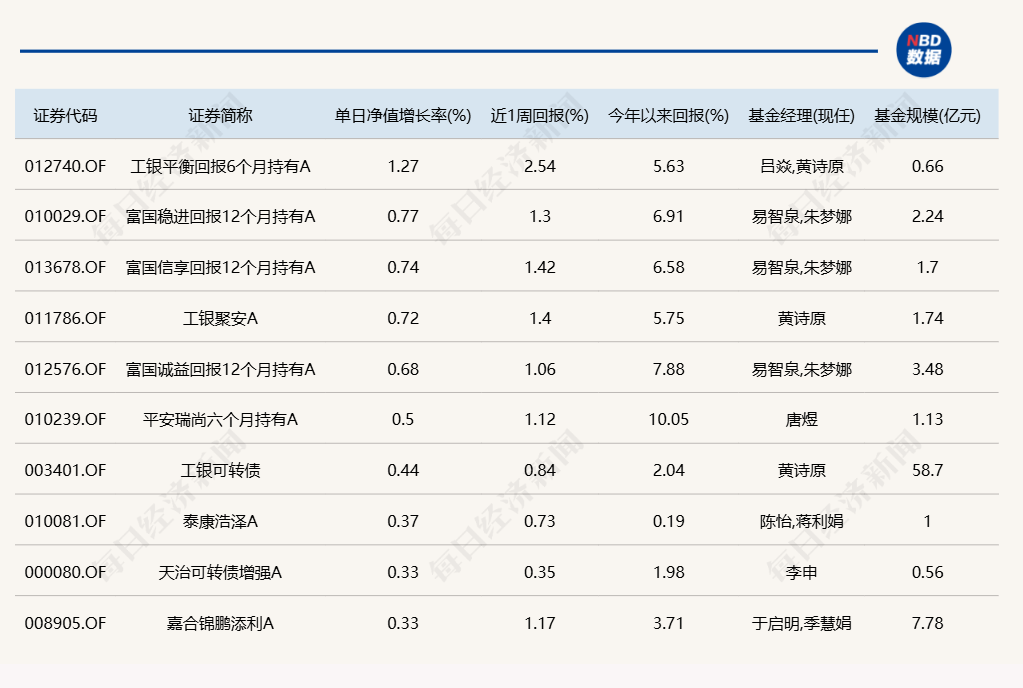The image size is (1023, 688).
Task: Select fund code 012740.OF
Action: [65, 166]
